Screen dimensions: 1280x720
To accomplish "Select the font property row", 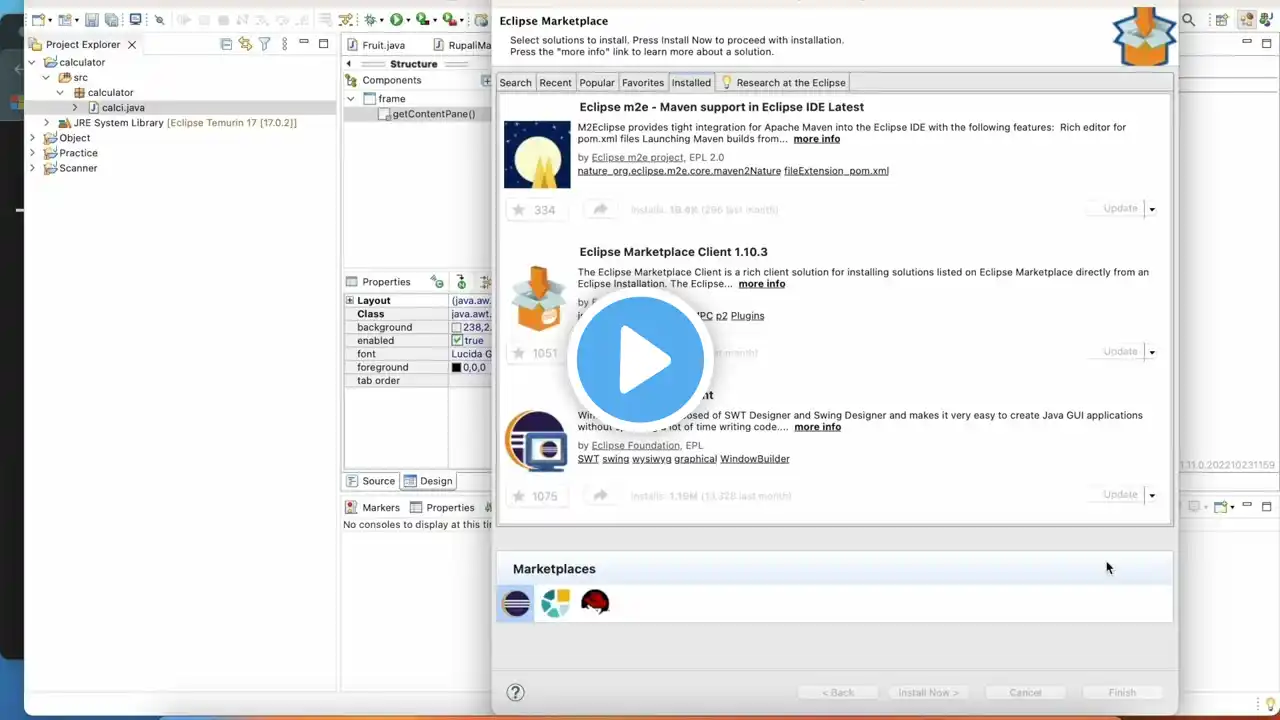I will (418, 354).
